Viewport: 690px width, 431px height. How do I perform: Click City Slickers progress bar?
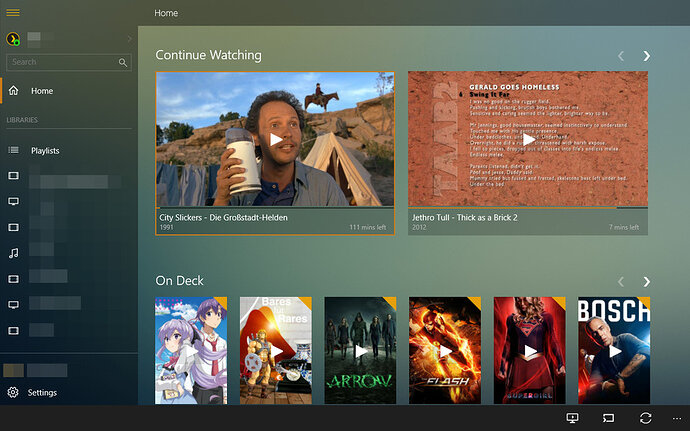(x=275, y=207)
